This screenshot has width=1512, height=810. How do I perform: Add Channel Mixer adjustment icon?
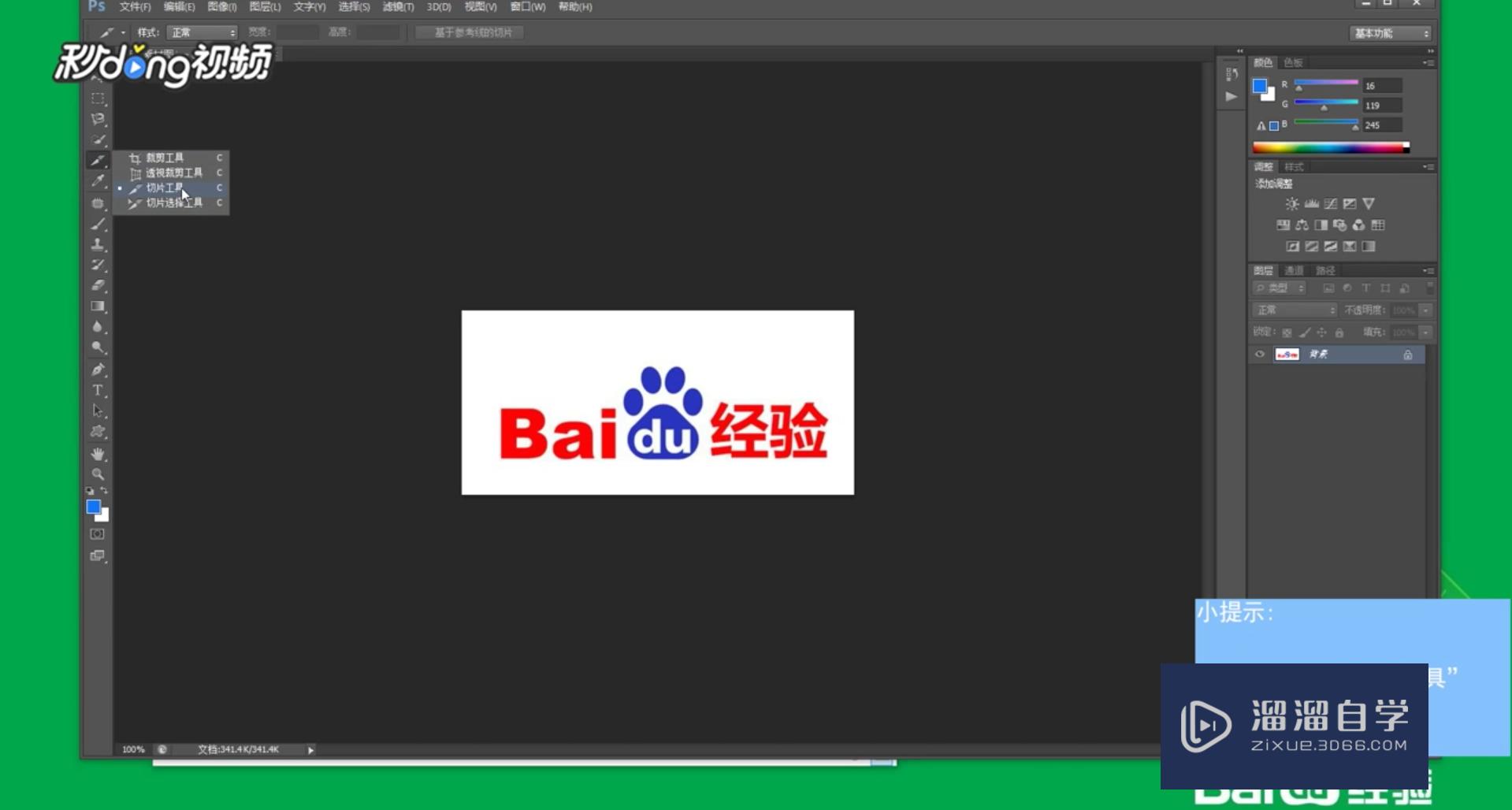point(1359,225)
